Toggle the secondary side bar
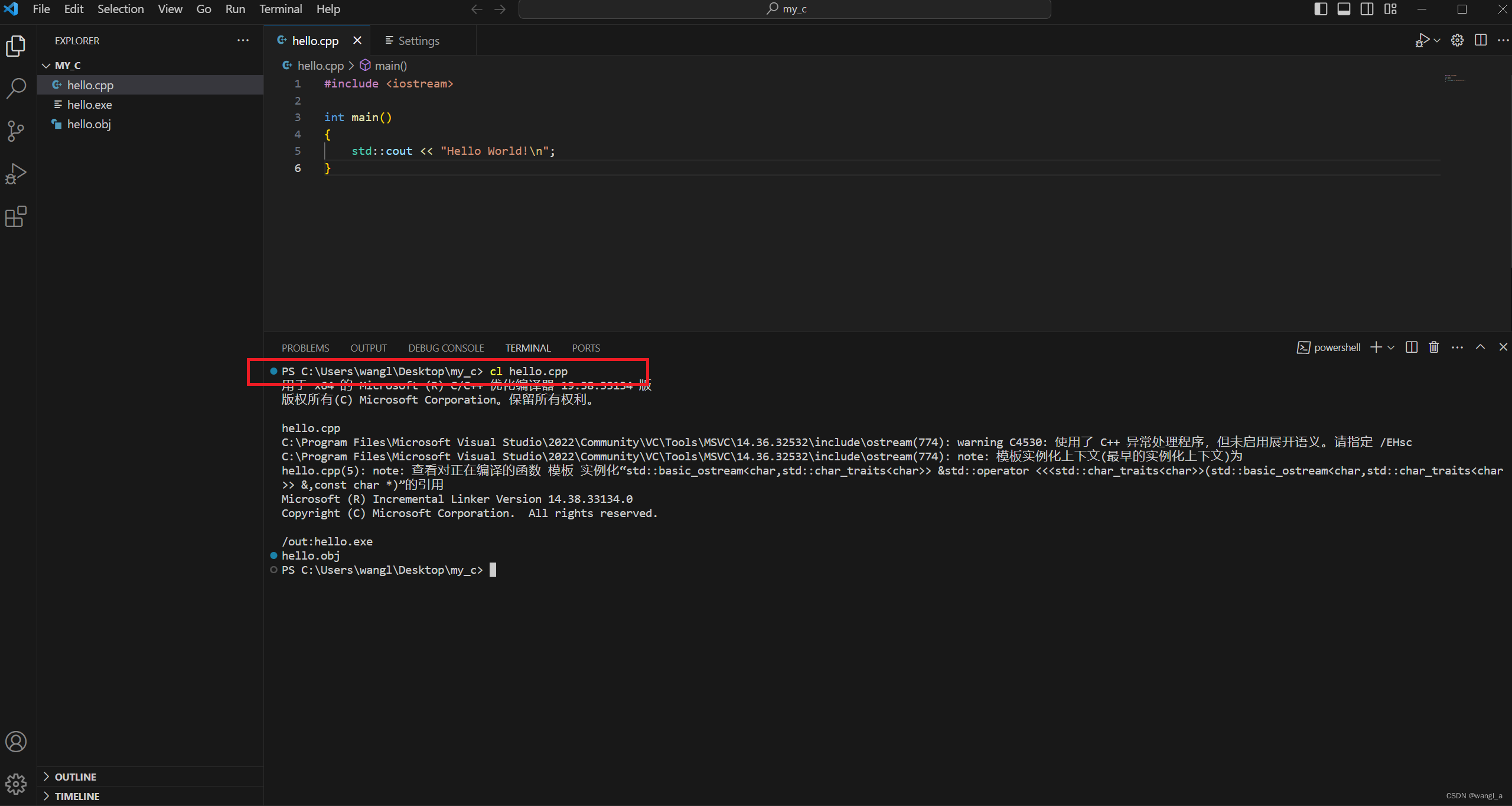The height and width of the screenshot is (806, 1512). coord(1367,9)
